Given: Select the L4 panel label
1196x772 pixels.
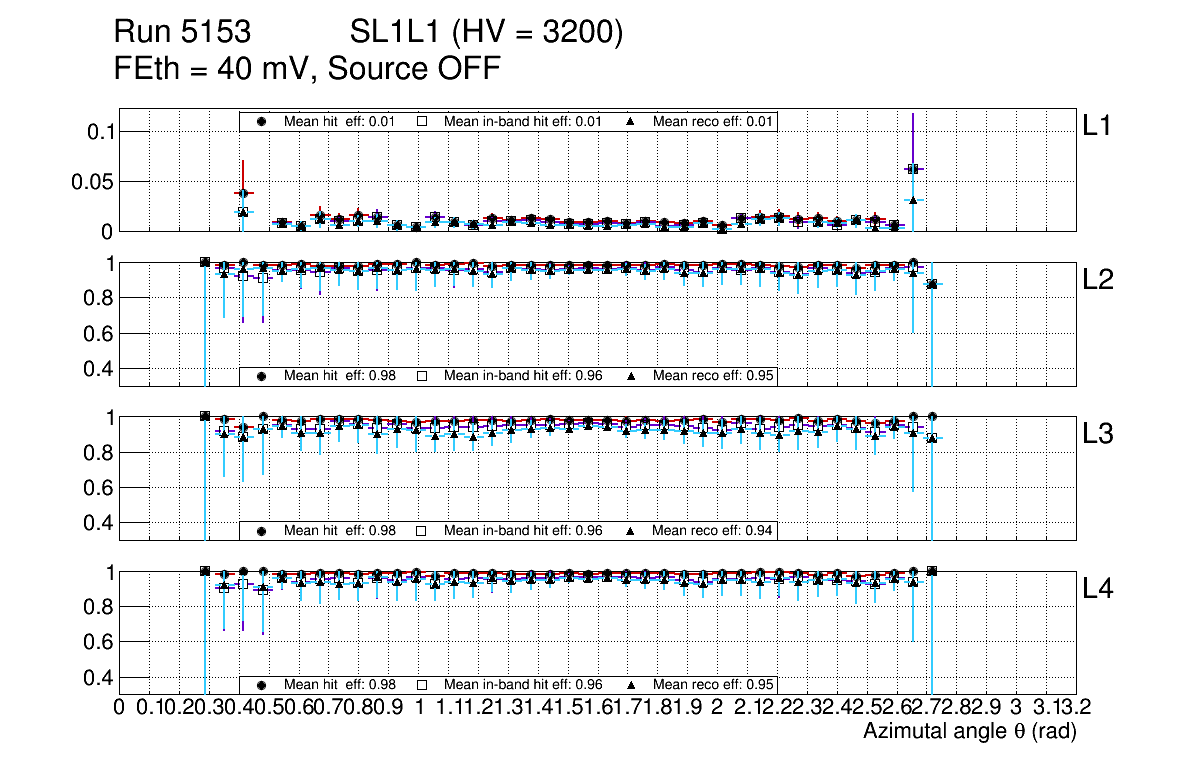Looking at the screenshot, I should pyautogui.click(x=1099, y=589).
